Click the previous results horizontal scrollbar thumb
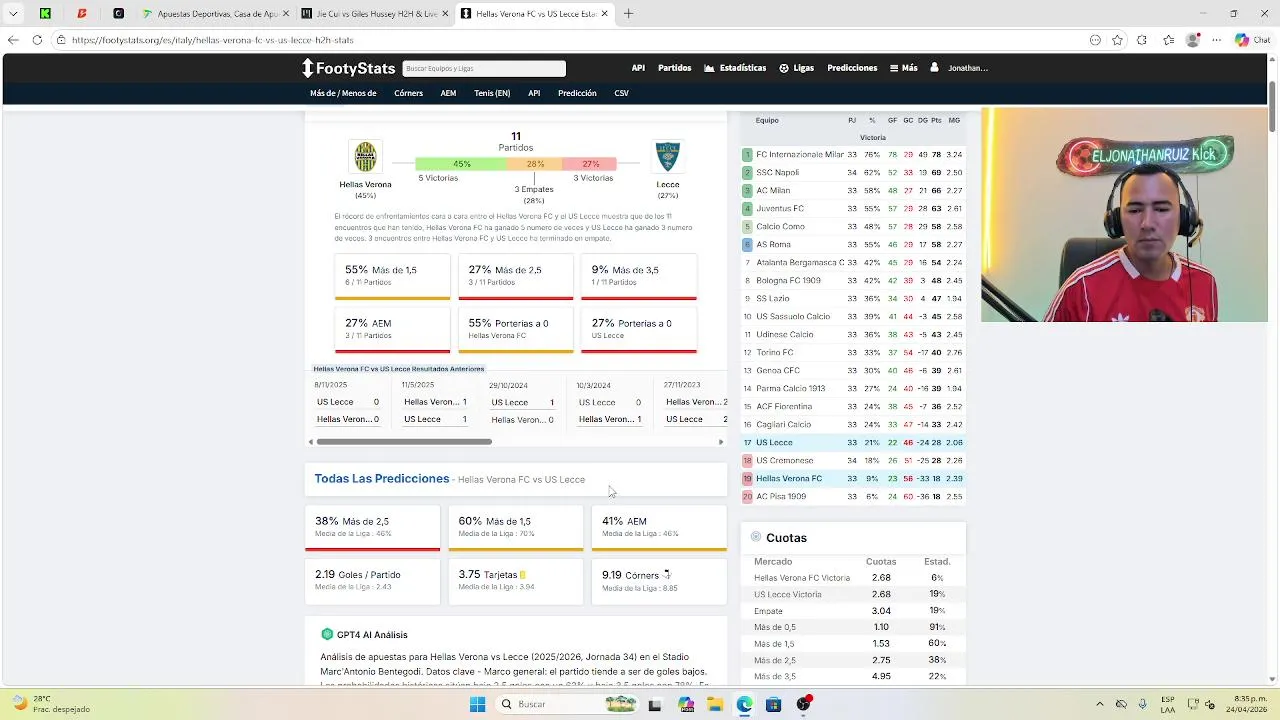The width and height of the screenshot is (1280, 720). [404, 442]
